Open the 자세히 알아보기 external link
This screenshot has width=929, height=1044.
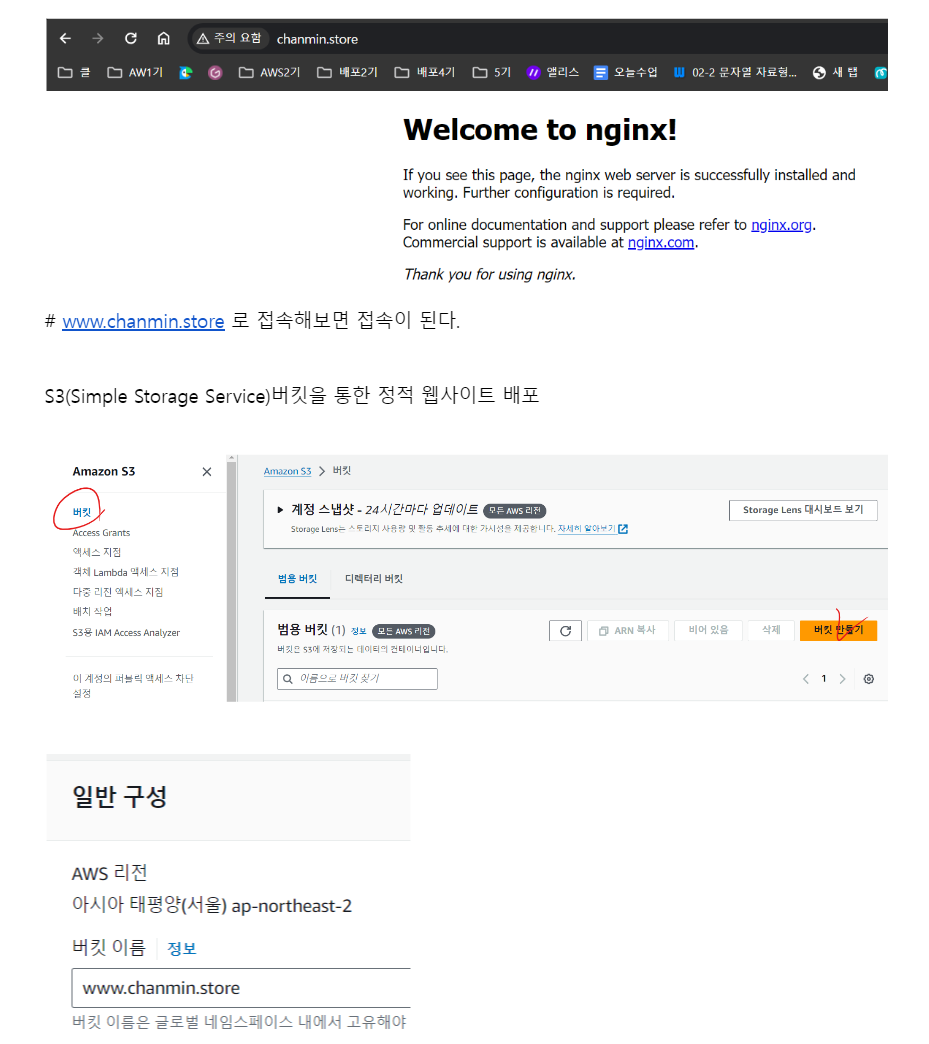(x=593, y=529)
